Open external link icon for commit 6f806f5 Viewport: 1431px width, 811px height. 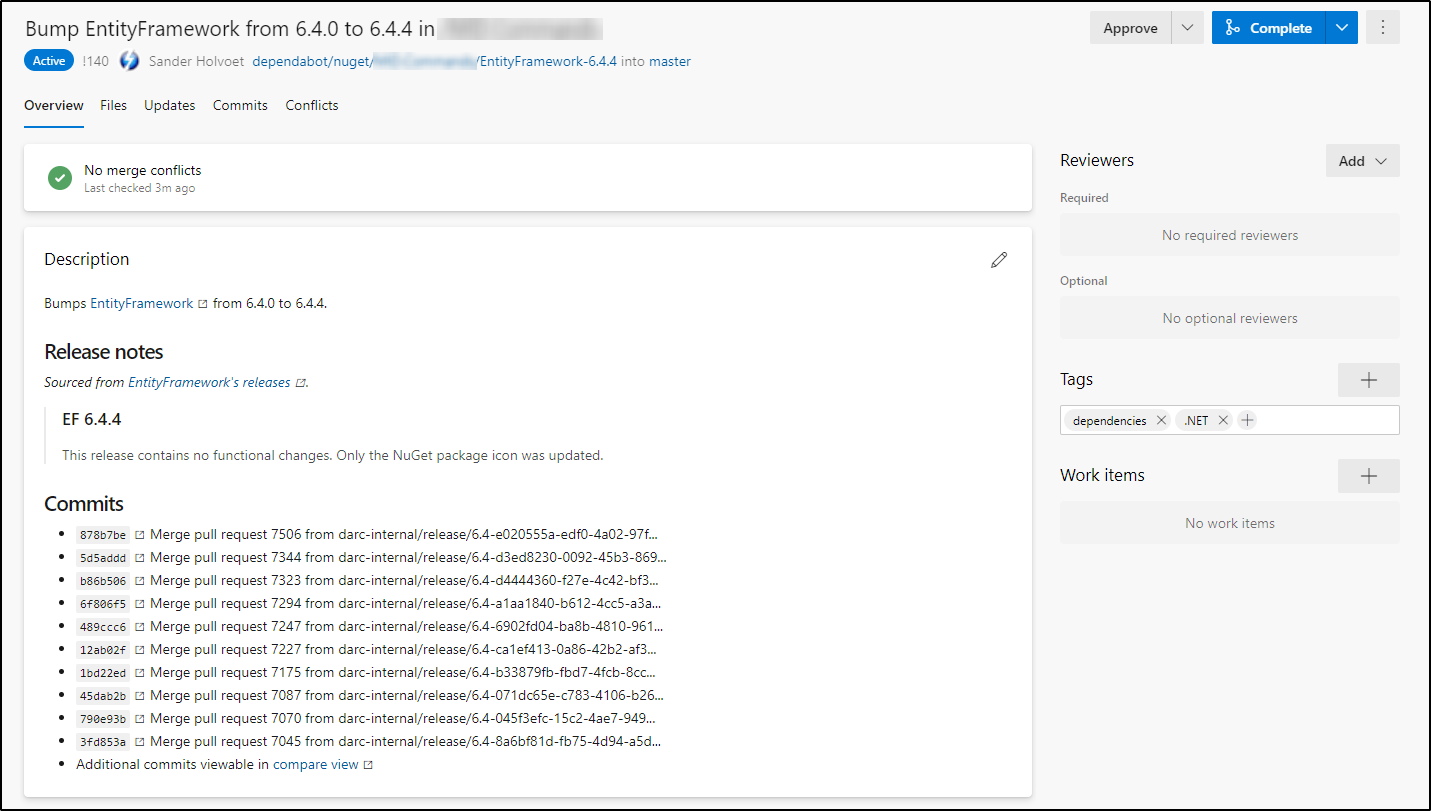point(140,604)
